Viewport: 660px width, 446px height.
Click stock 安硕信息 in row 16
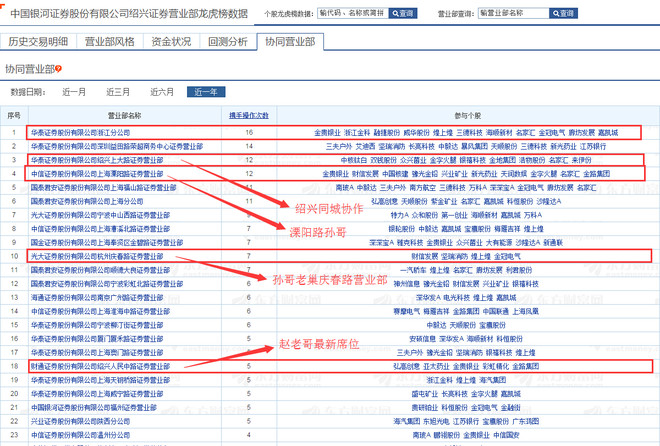pyautogui.click(x=423, y=339)
